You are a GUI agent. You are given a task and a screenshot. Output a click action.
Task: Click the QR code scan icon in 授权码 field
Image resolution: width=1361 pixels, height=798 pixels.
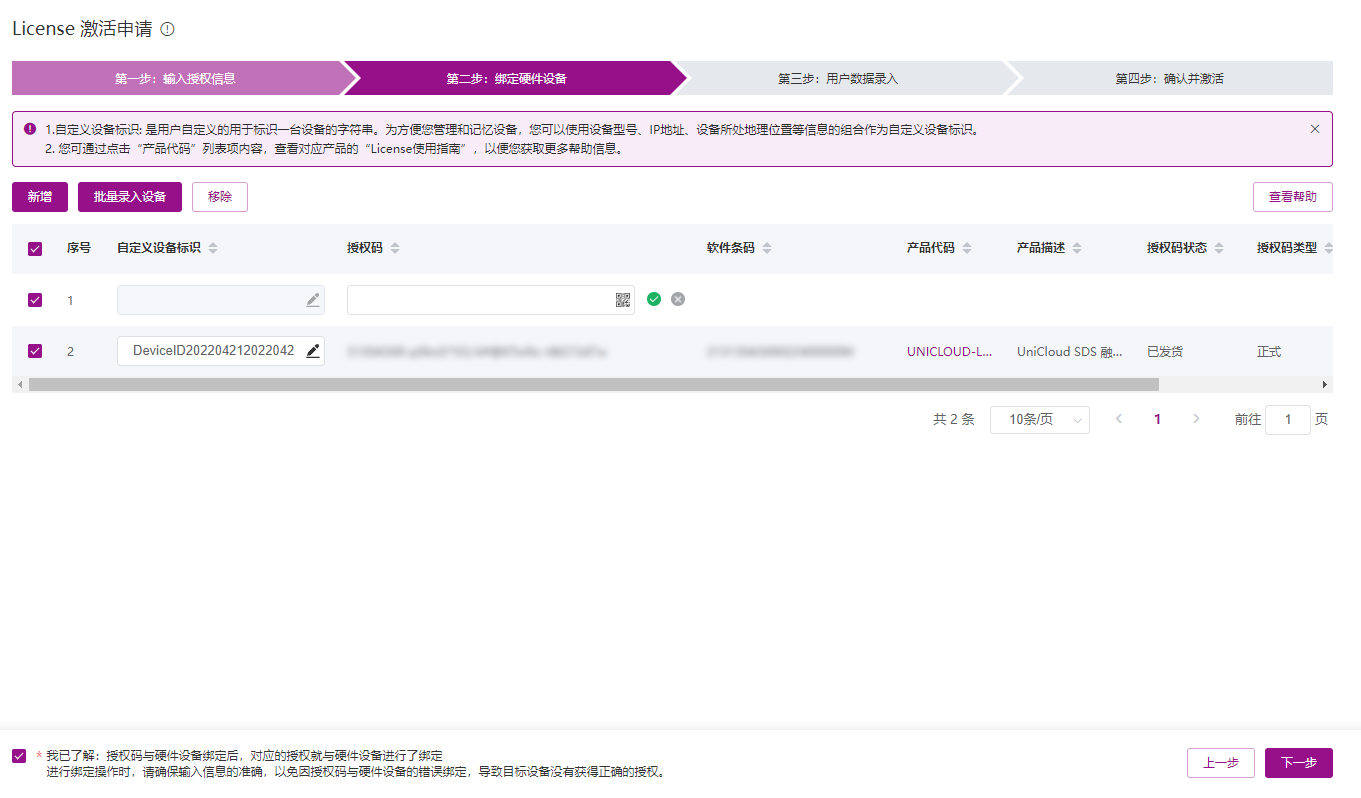(623, 300)
